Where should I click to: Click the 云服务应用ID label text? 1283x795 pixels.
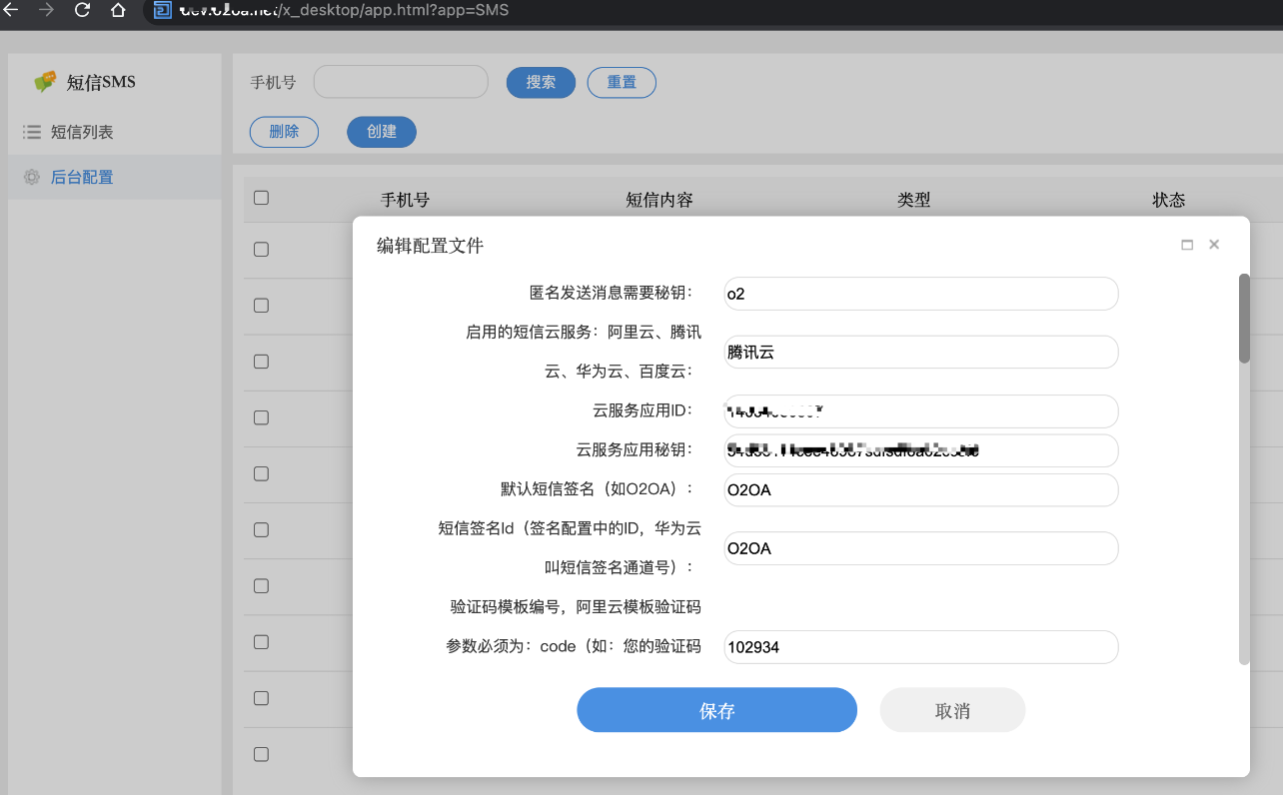point(643,411)
